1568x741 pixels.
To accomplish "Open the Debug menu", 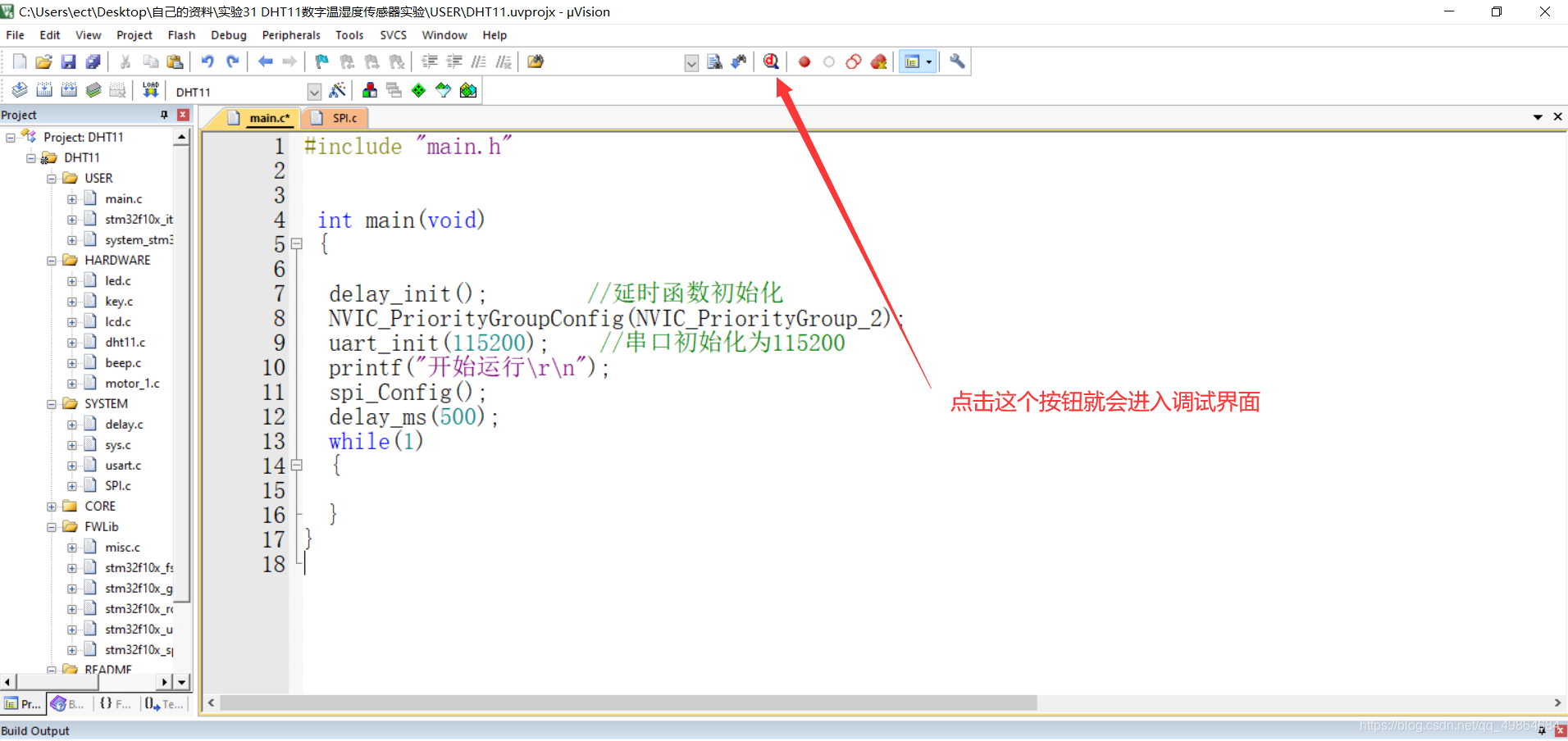I will tap(229, 35).
